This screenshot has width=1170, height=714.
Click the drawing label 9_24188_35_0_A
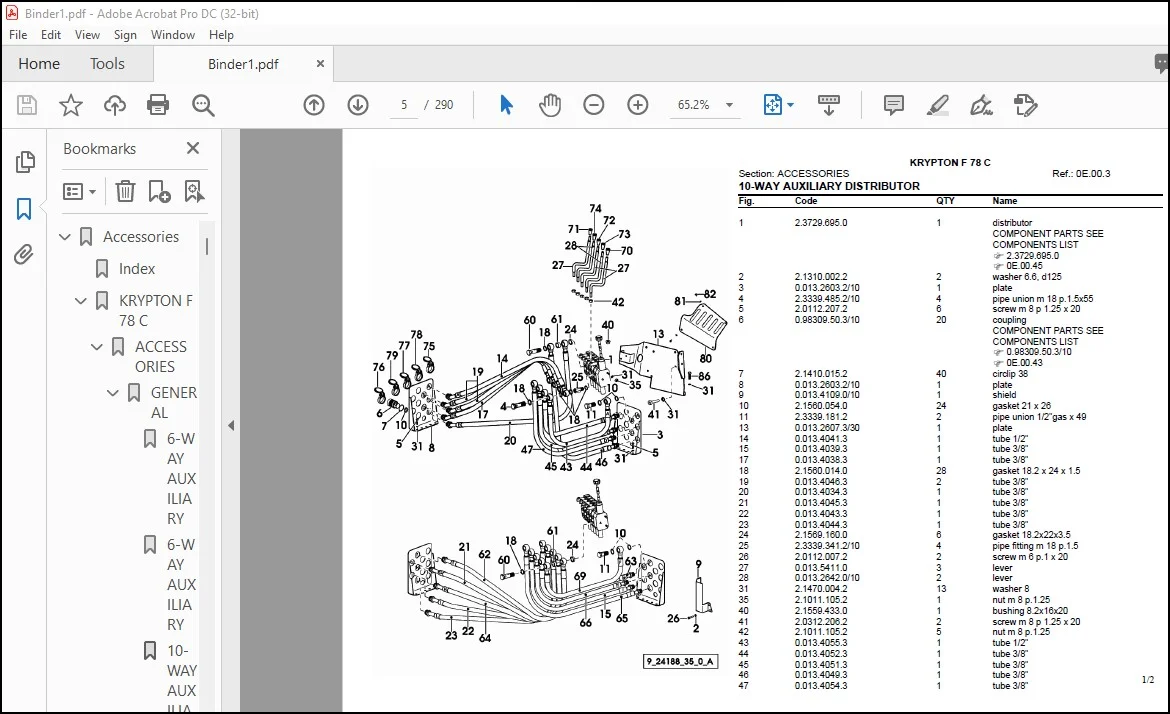[681, 661]
